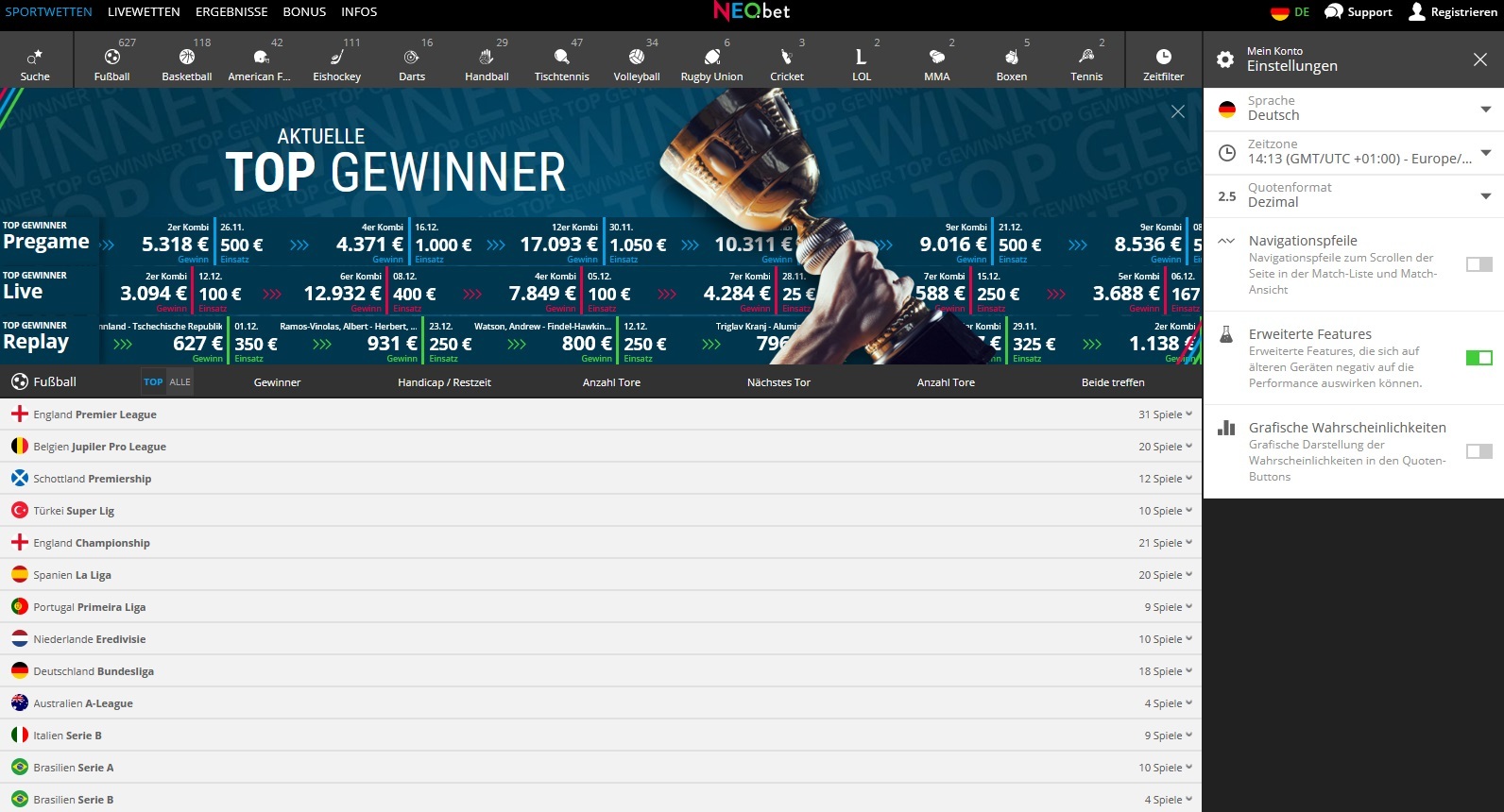Open the Portugal Primeira Liga league
The width and height of the screenshot is (1504, 812).
click(601, 607)
